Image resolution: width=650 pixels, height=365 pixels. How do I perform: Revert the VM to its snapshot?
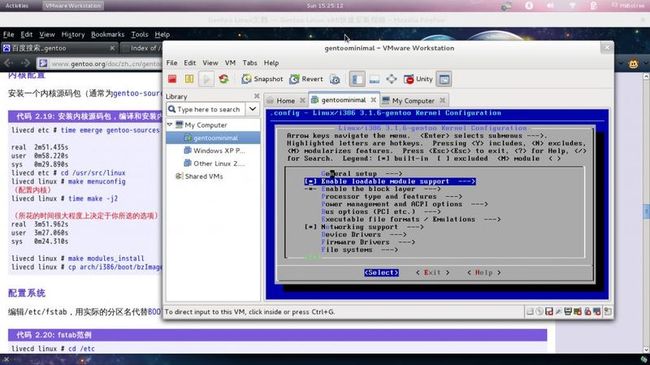(x=306, y=79)
